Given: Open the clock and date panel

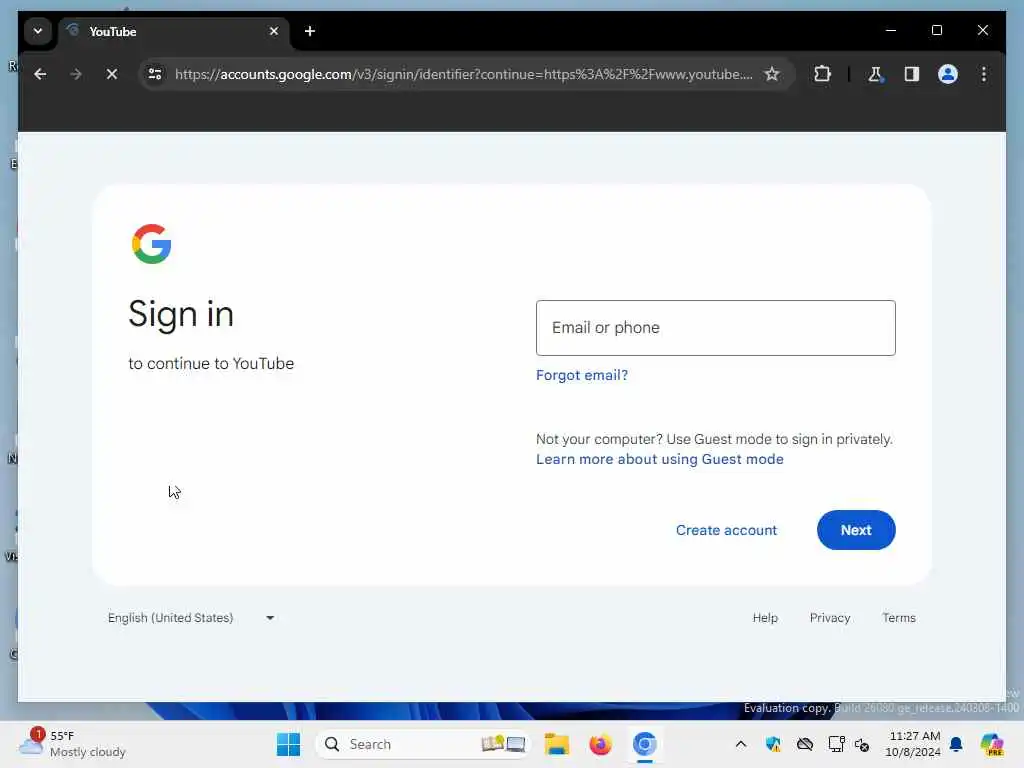Looking at the screenshot, I should click(913, 744).
